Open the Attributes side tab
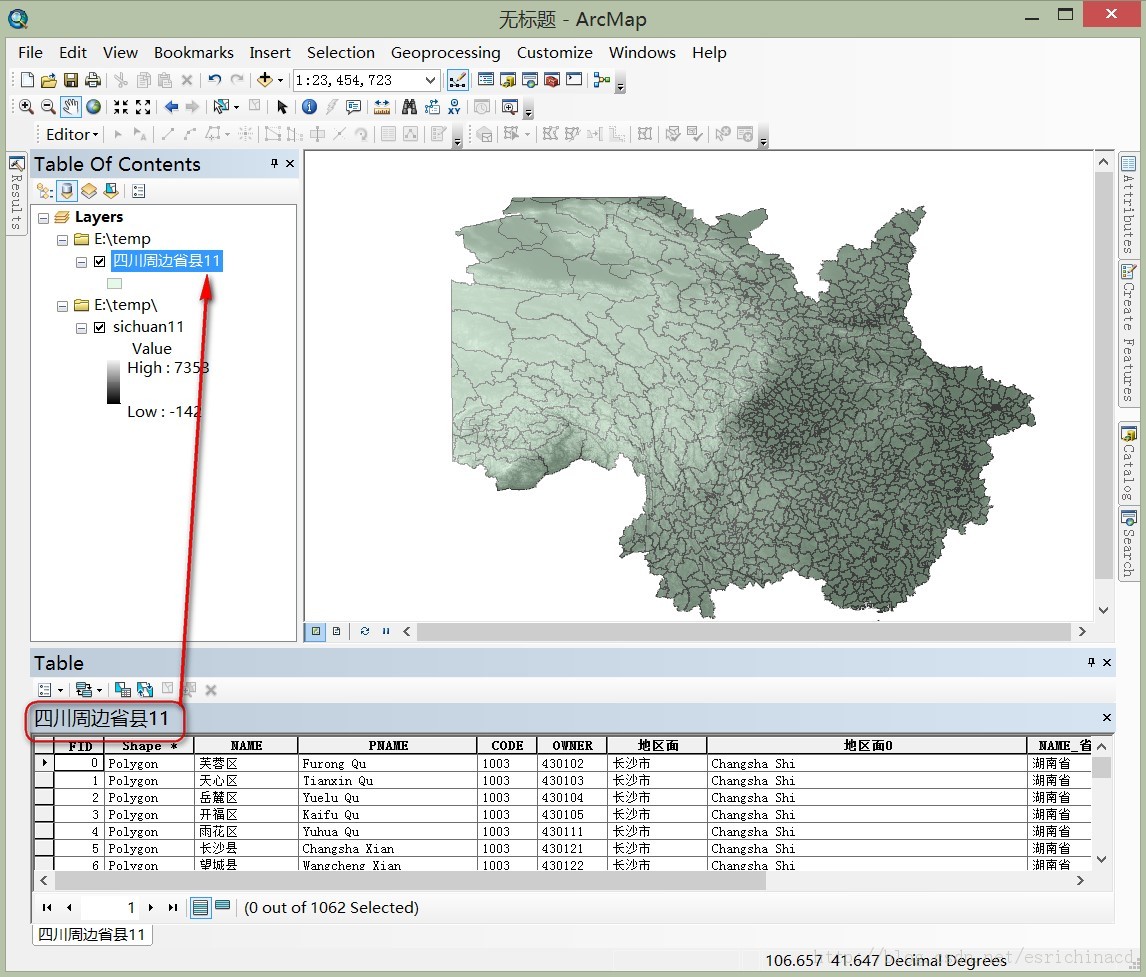 click(1128, 205)
